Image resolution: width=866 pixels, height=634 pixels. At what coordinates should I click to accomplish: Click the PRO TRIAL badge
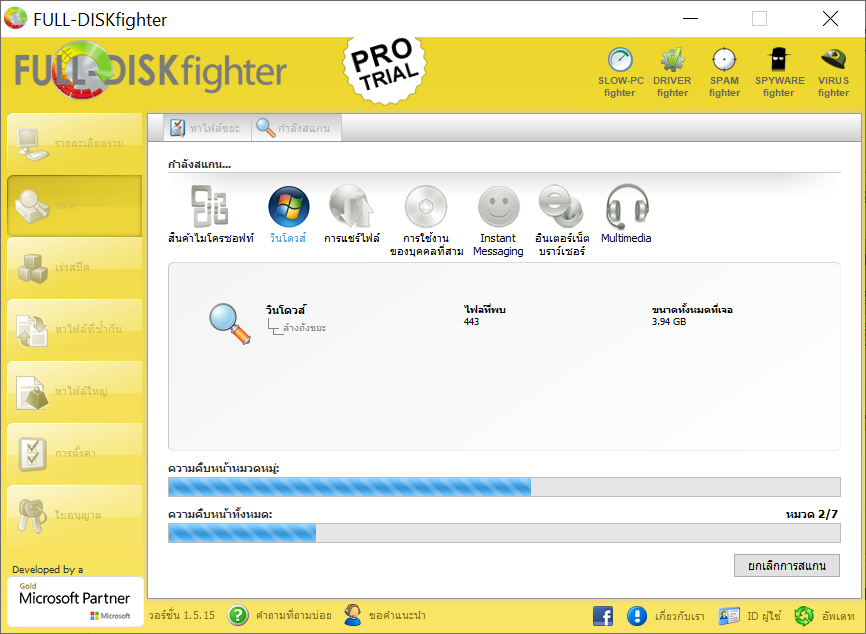pos(385,71)
